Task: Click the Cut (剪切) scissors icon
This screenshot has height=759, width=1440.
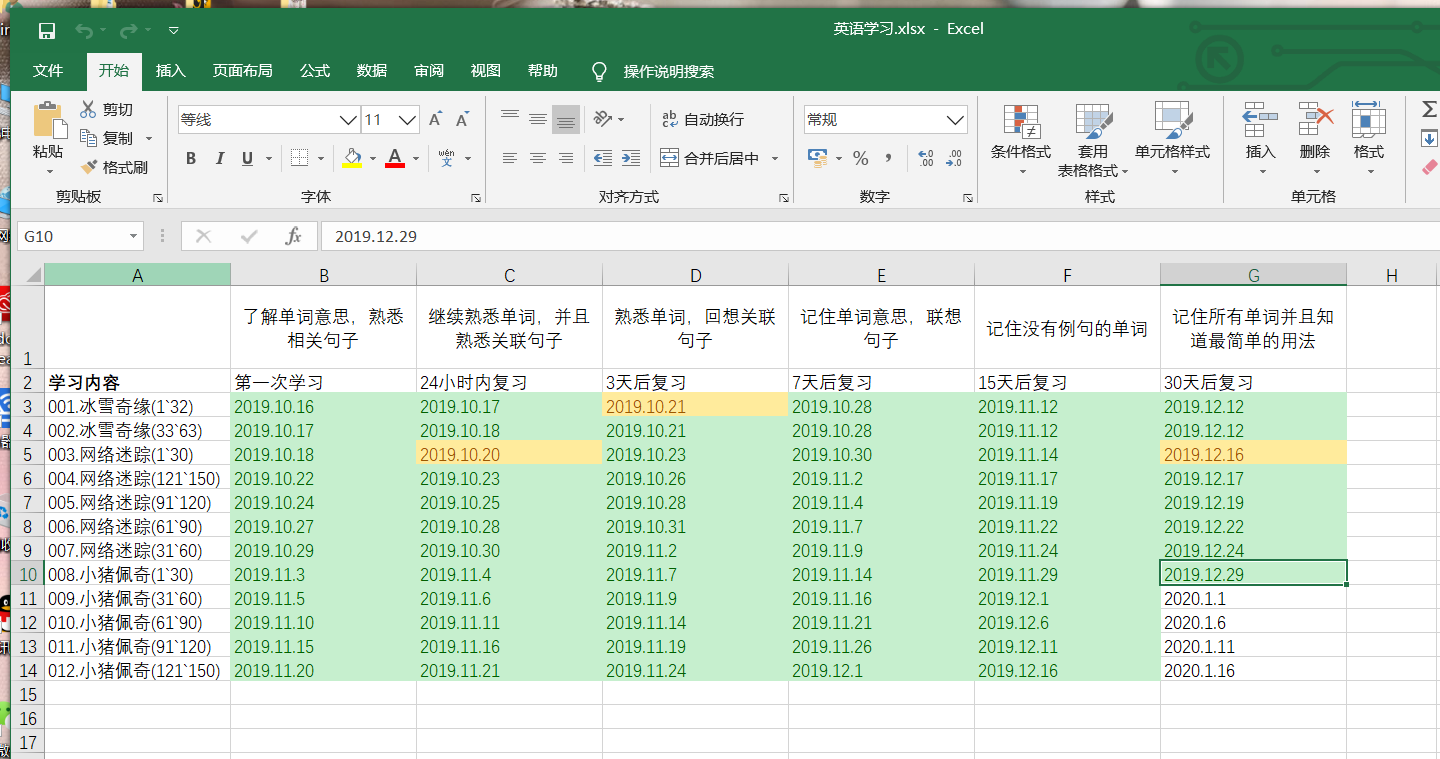Action: (88, 109)
